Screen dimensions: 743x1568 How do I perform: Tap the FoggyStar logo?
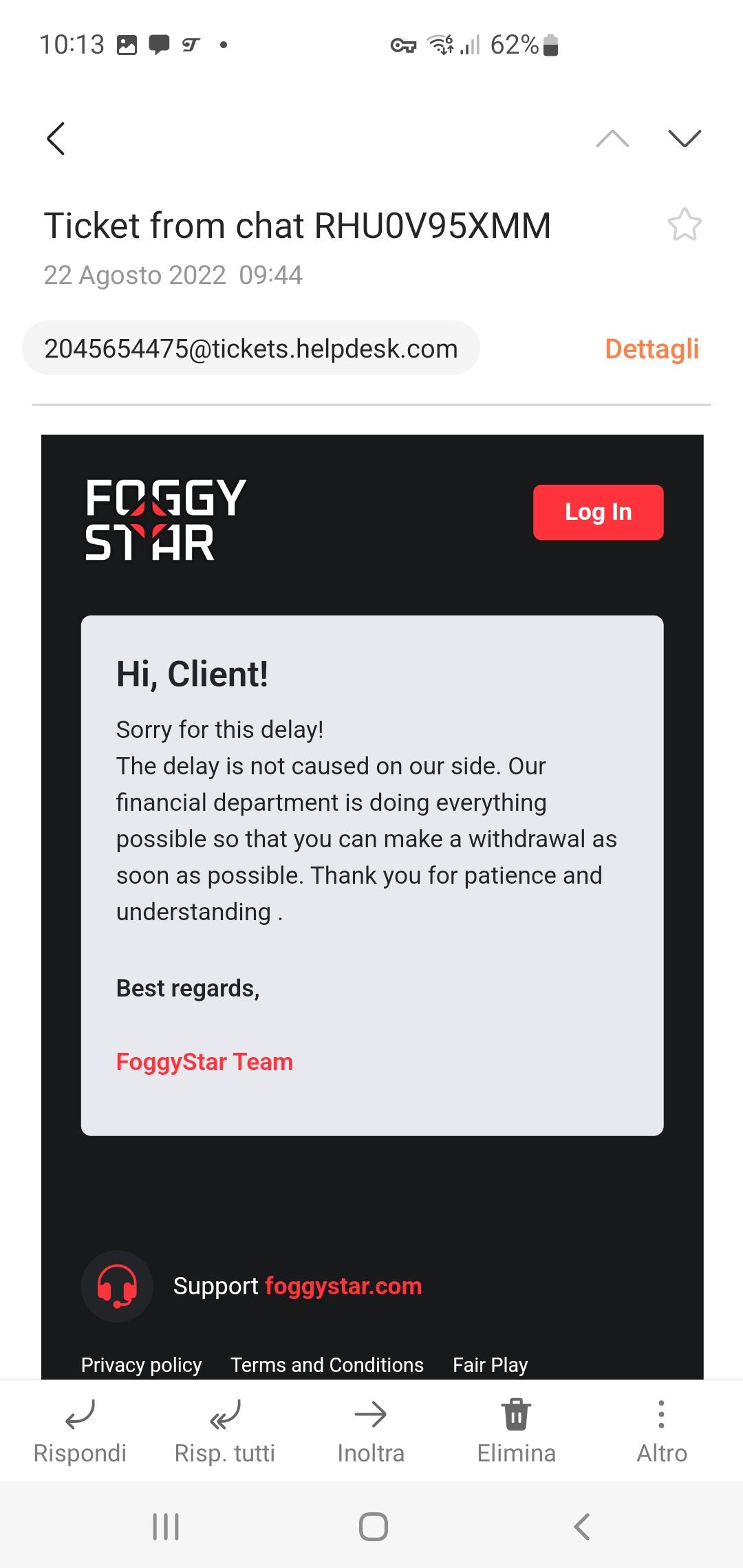166,519
